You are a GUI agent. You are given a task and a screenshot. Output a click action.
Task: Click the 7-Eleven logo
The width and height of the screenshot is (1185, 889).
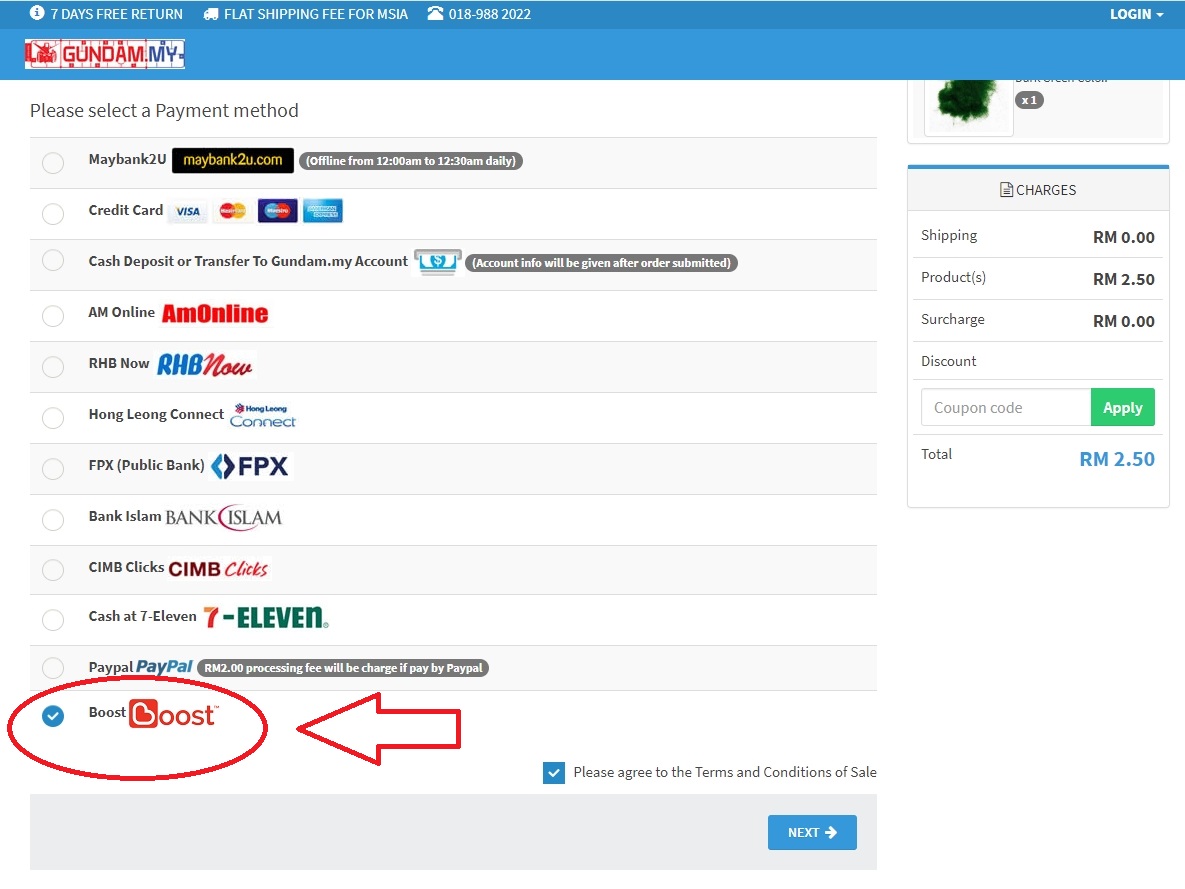[265, 617]
